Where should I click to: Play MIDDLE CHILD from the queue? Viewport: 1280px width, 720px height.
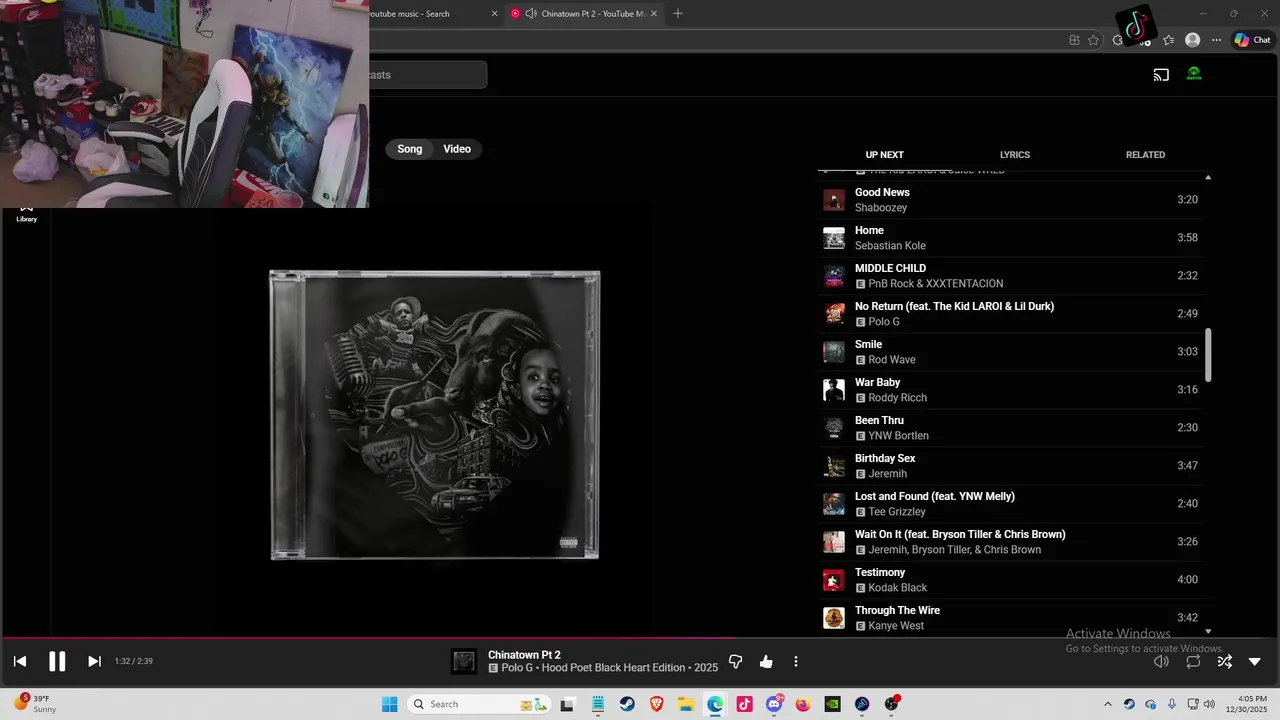point(1010,276)
